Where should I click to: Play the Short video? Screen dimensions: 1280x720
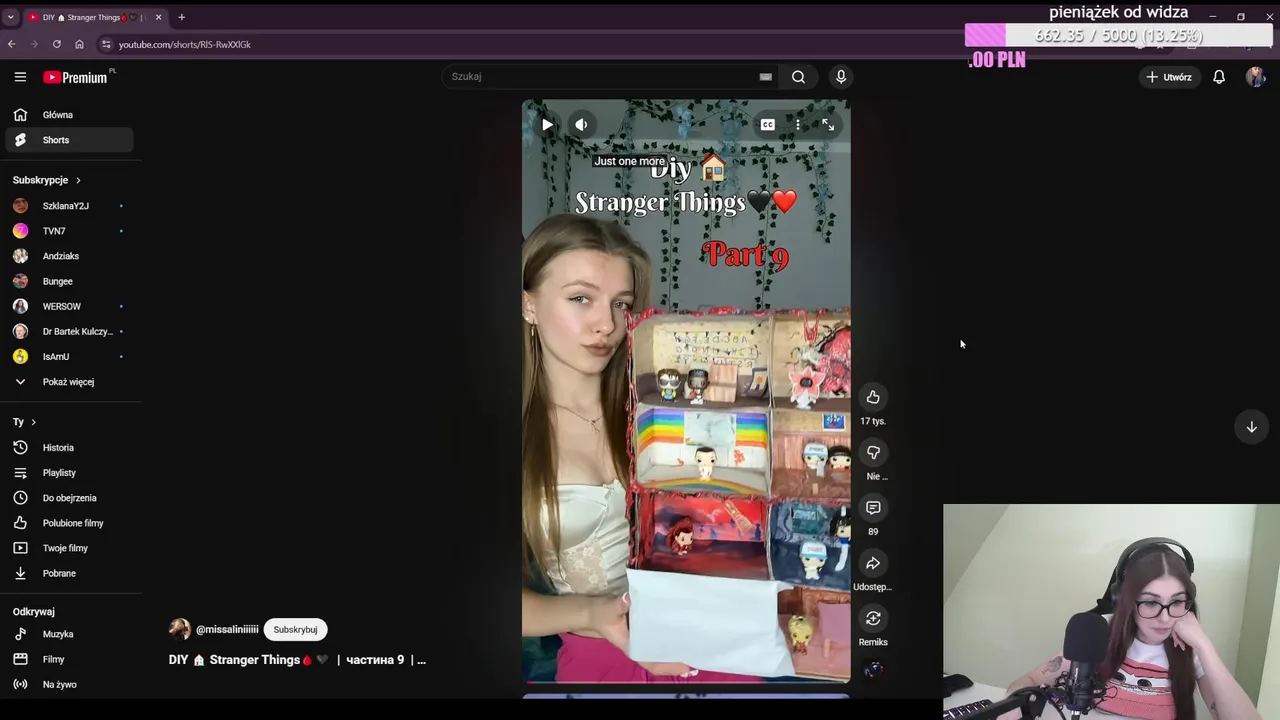[547, 125]
